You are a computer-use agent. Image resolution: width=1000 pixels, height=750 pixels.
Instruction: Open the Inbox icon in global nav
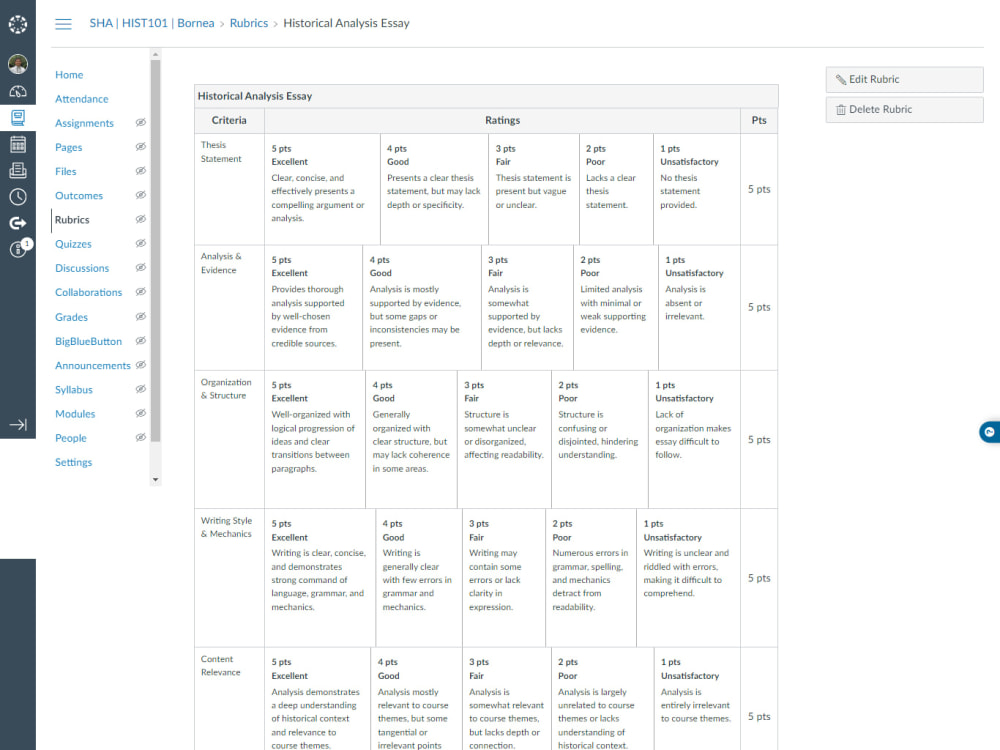18,170
